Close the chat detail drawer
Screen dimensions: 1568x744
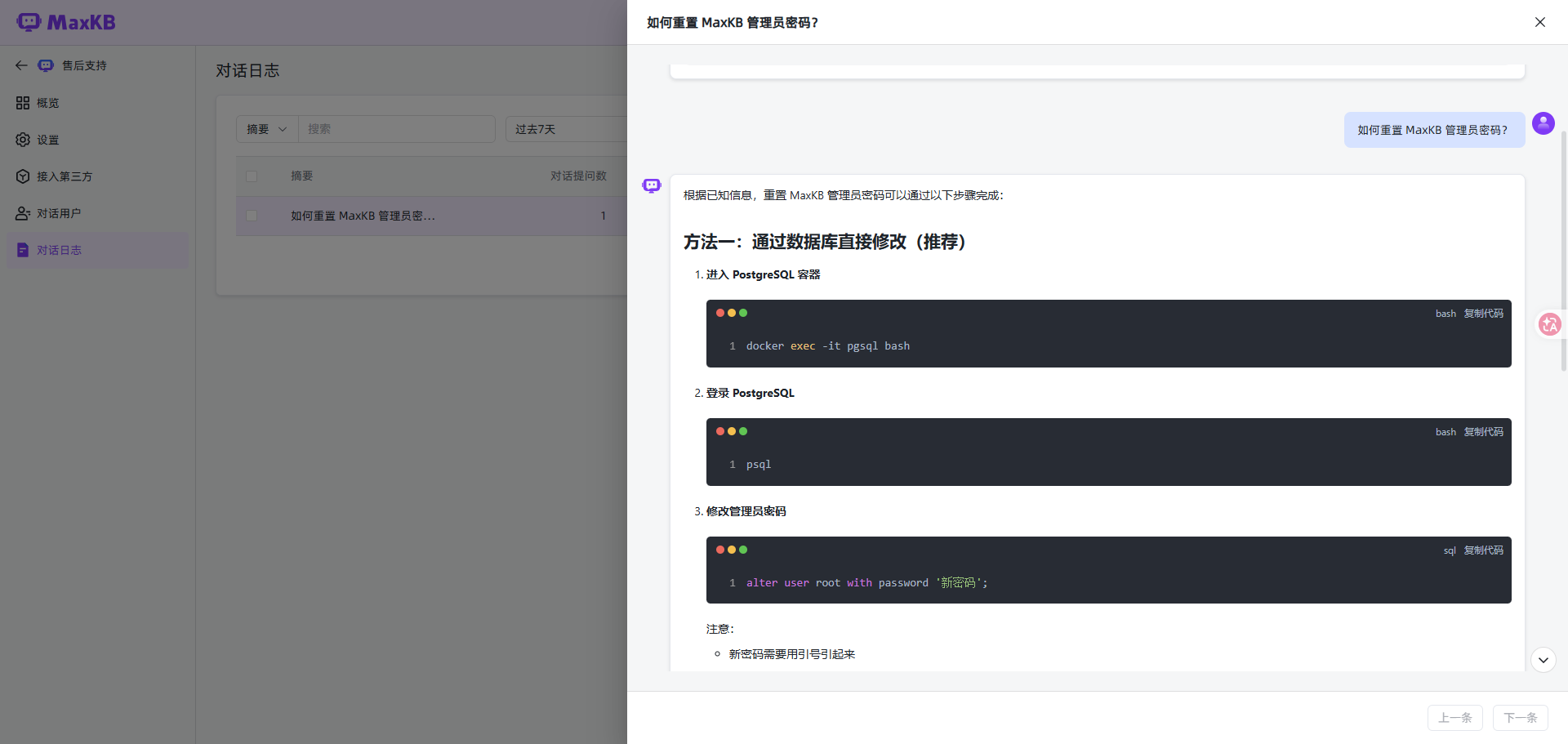point(1539,22)
